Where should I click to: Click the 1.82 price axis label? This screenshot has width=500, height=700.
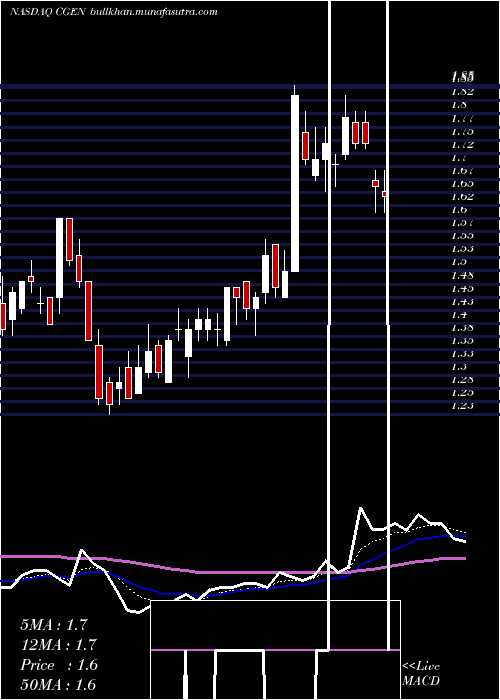(x=462, y=92)
